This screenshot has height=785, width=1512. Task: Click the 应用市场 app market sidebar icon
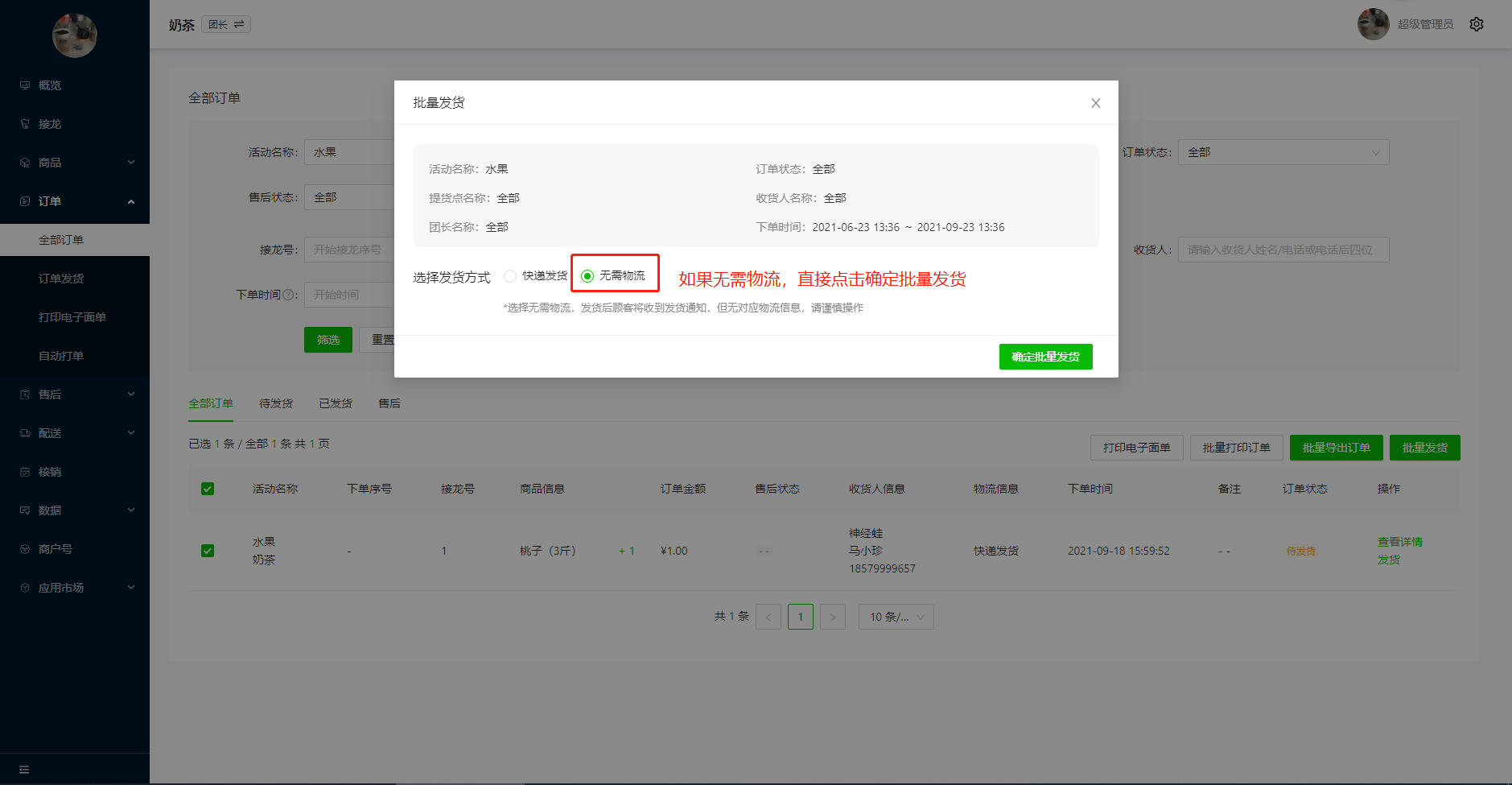tap(25, 588)
